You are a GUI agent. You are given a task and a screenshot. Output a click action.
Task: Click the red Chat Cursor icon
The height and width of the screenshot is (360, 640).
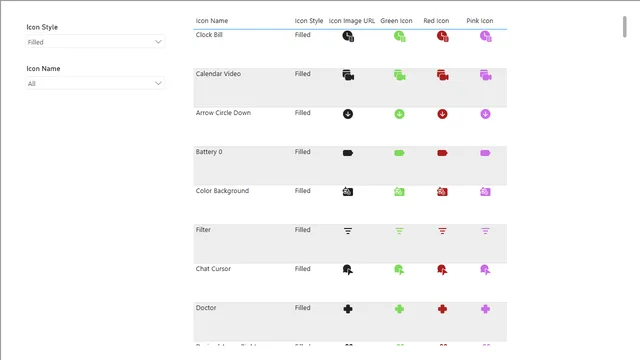[x=442, y=270]
